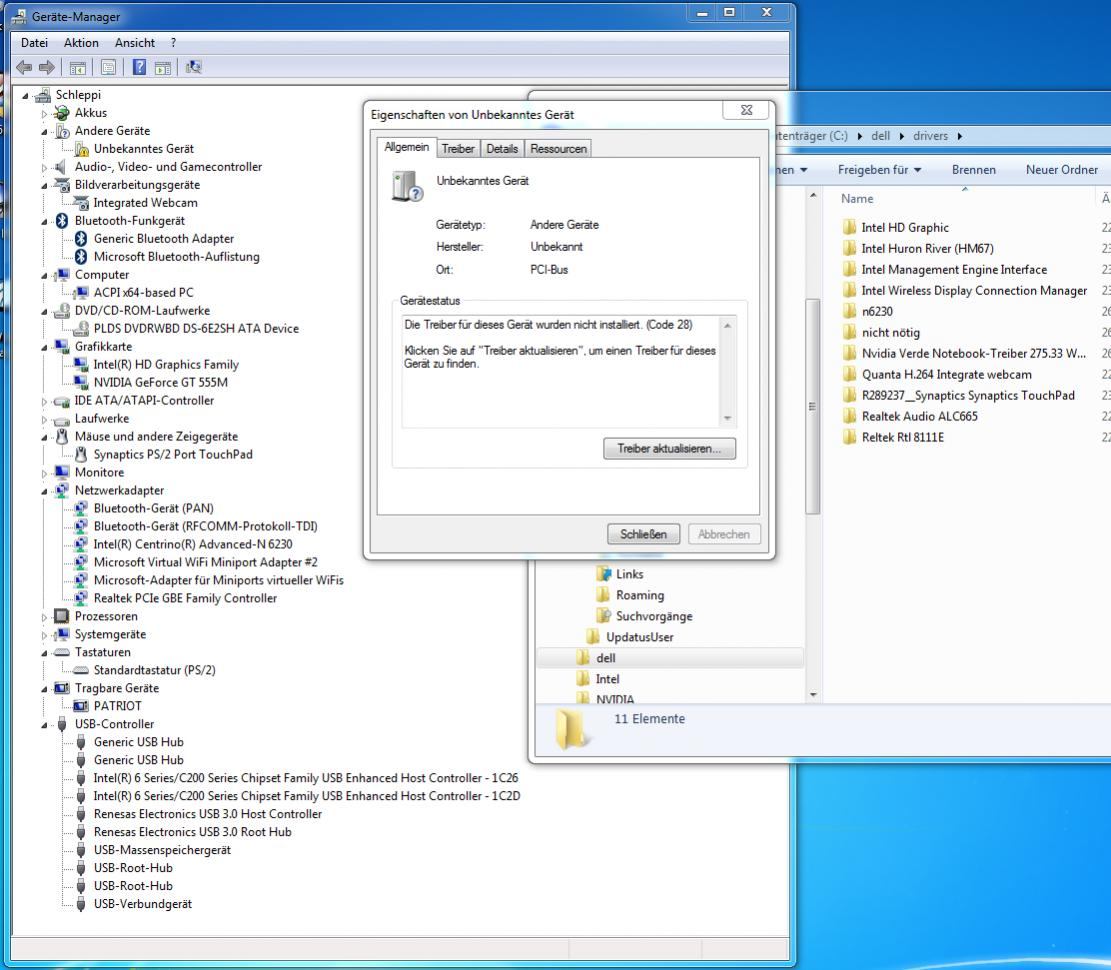
Task: Select Intel Management Engine Interface folder
Action: pyautogui.click(x=954, y=269)
